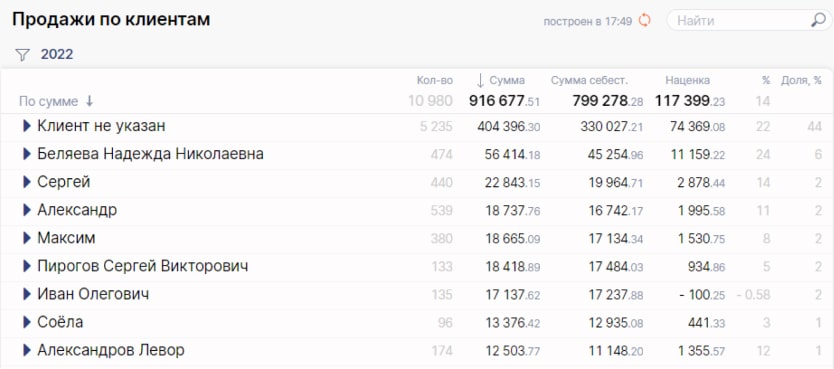Expand the Максим client row
Image resolution: width=834 pixels, height=369 pixels.
click(27, 238)
